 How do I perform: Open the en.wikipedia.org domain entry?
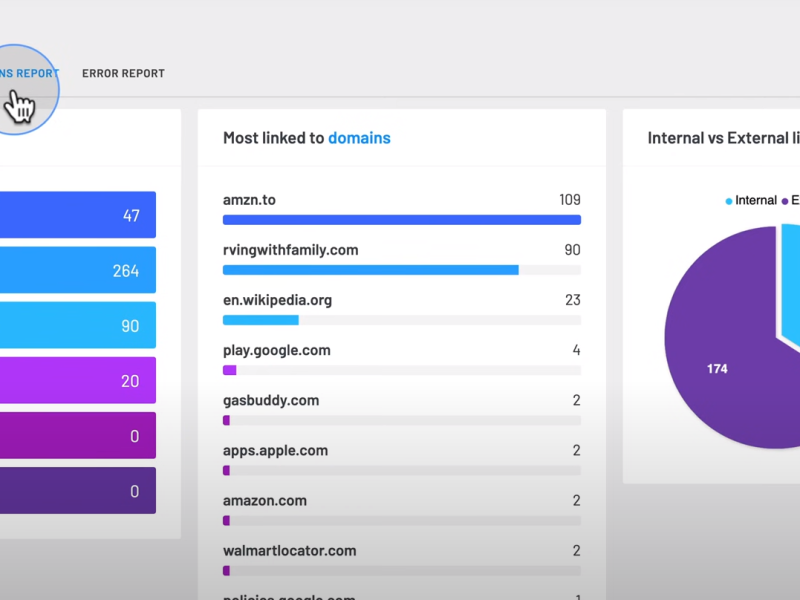click(x=277, y=300)
